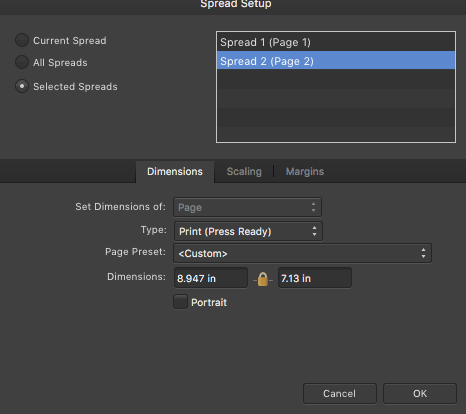Select the Current Spread radio button

(22, 40)
